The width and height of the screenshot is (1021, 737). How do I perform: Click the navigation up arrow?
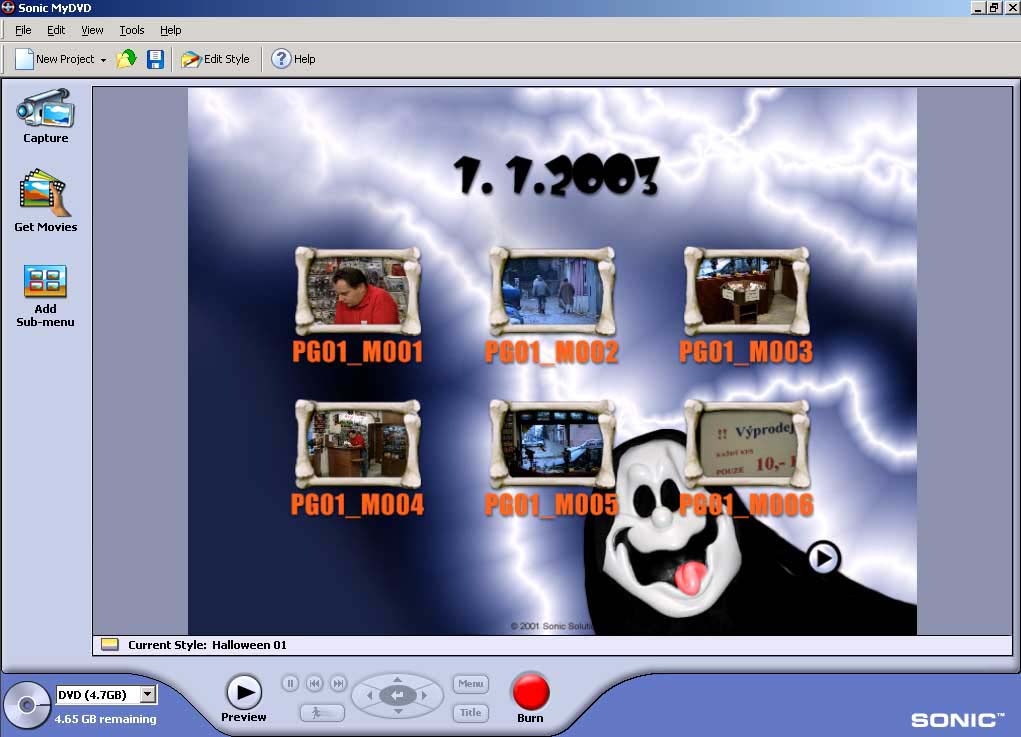pyautogui.click(x=397, y=680)
